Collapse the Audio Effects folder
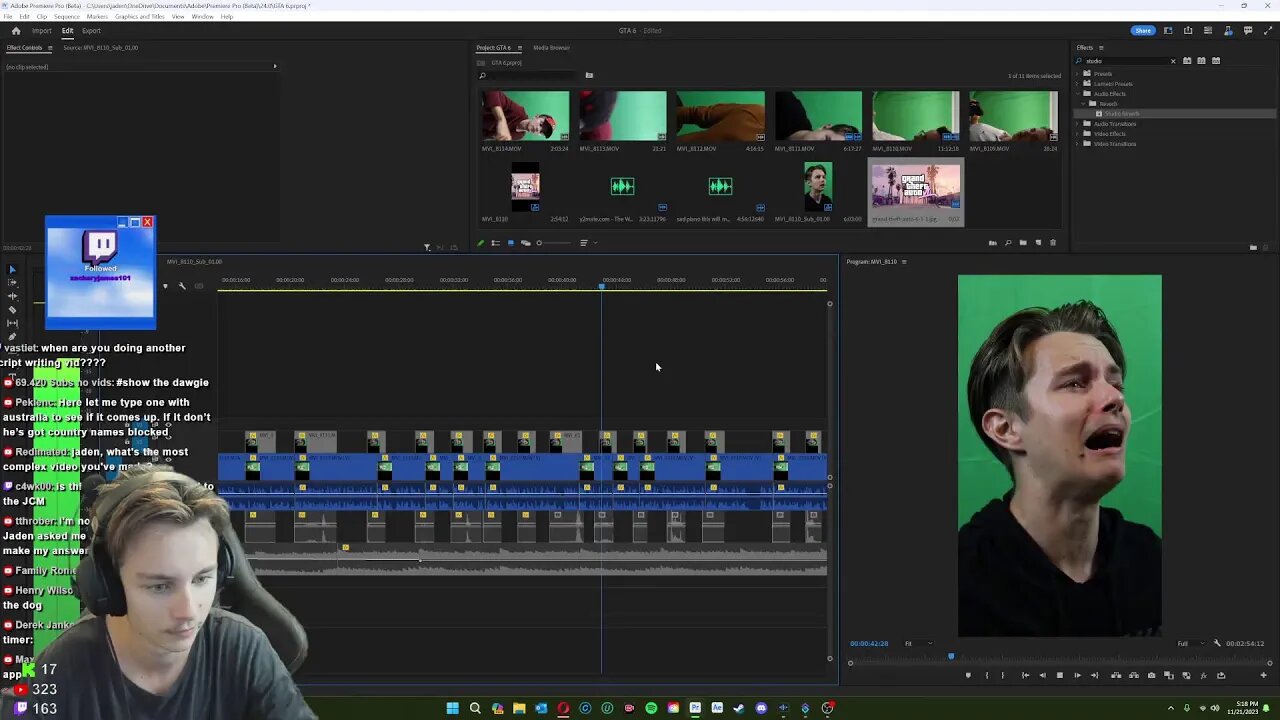The height and width of the screenshot is (720, 1280). [1079, 94]
